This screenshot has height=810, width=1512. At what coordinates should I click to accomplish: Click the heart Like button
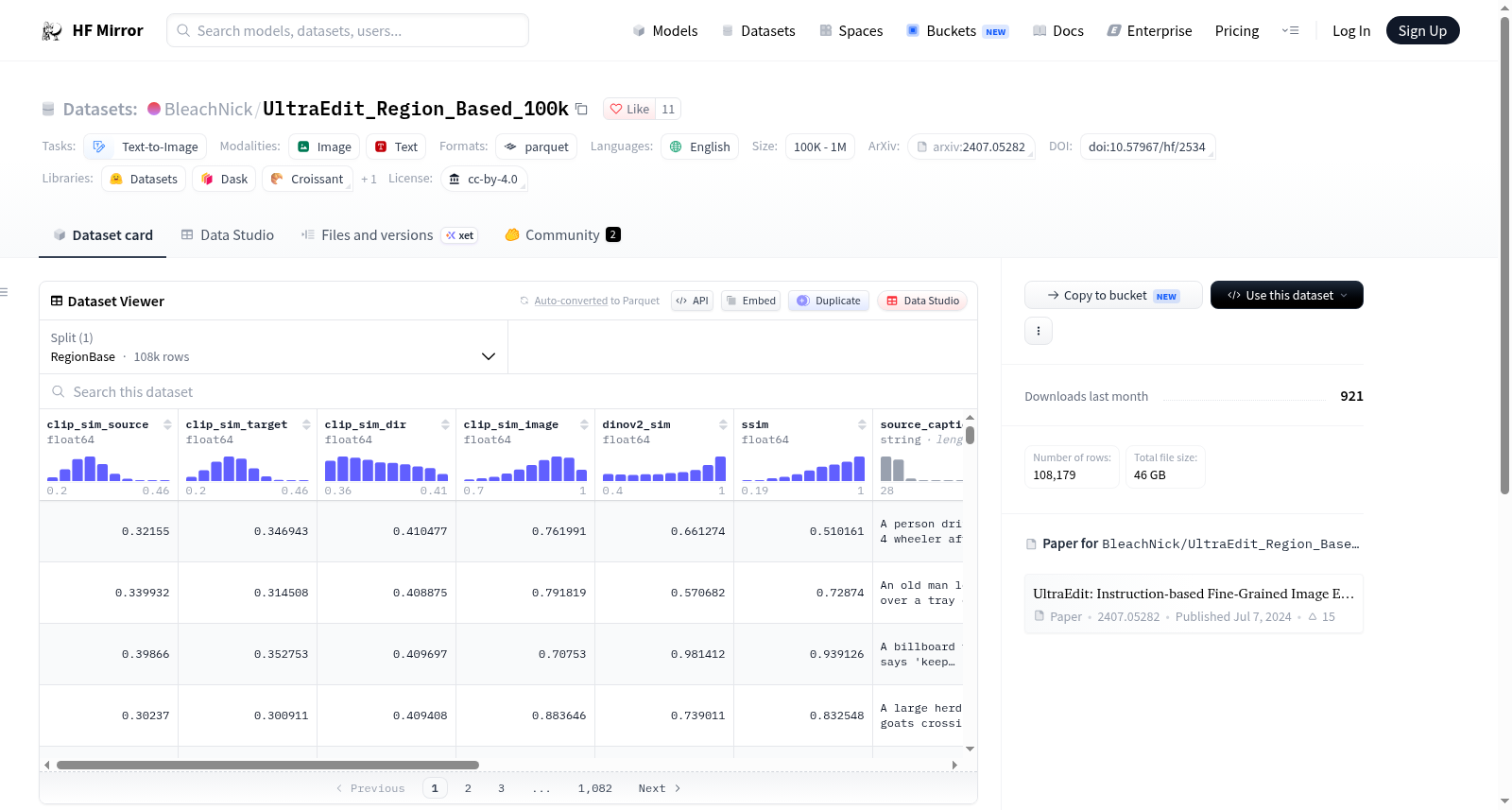(x=629, y=110)
